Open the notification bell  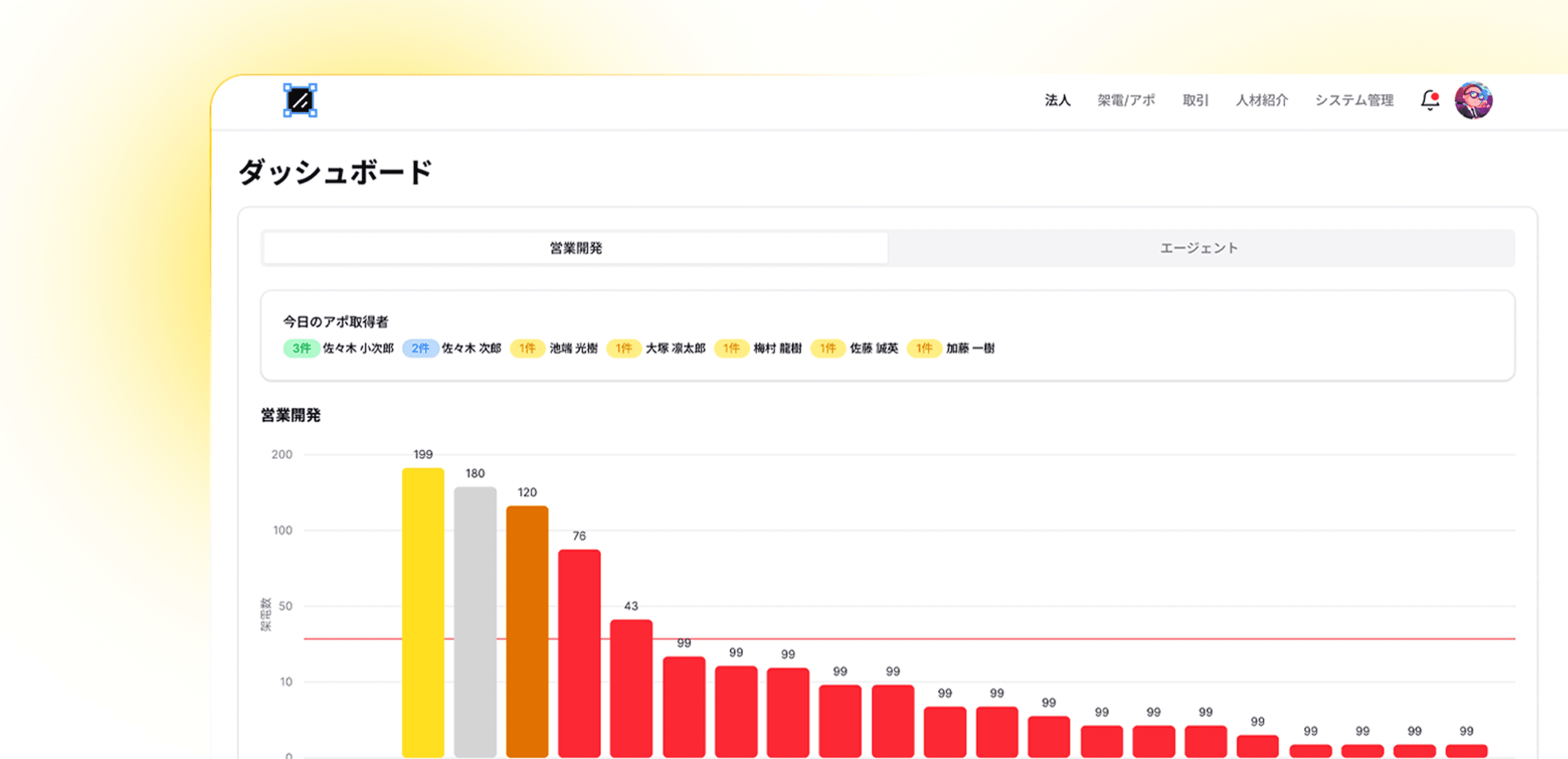[1430, 100]
